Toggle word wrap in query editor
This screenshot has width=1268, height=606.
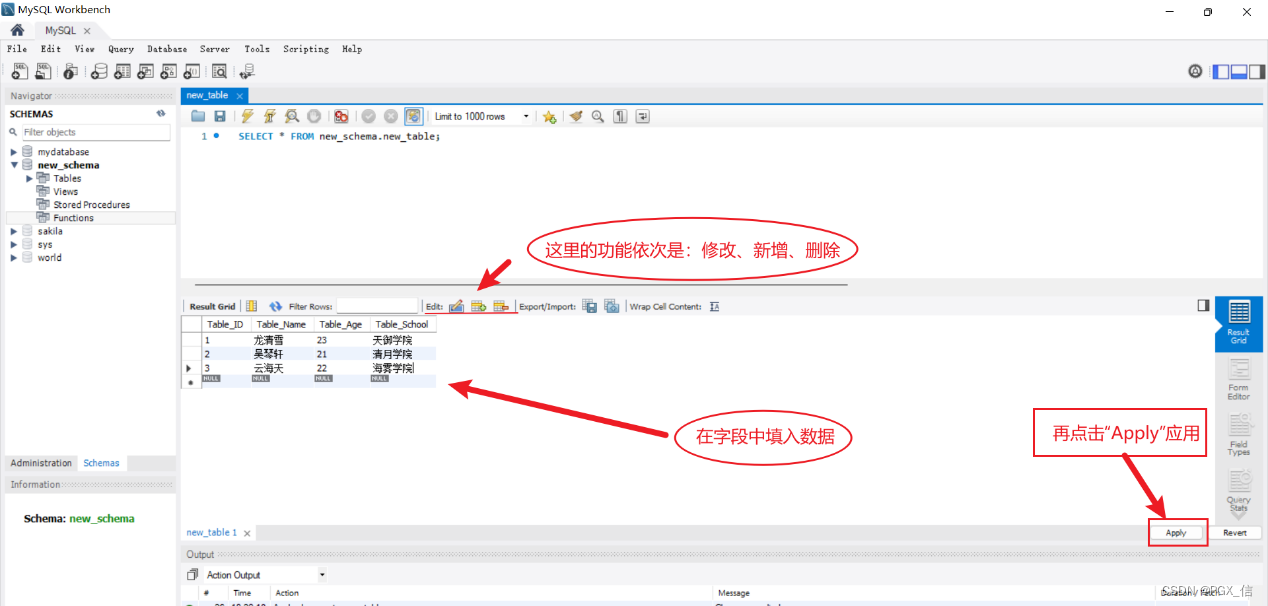643,116
